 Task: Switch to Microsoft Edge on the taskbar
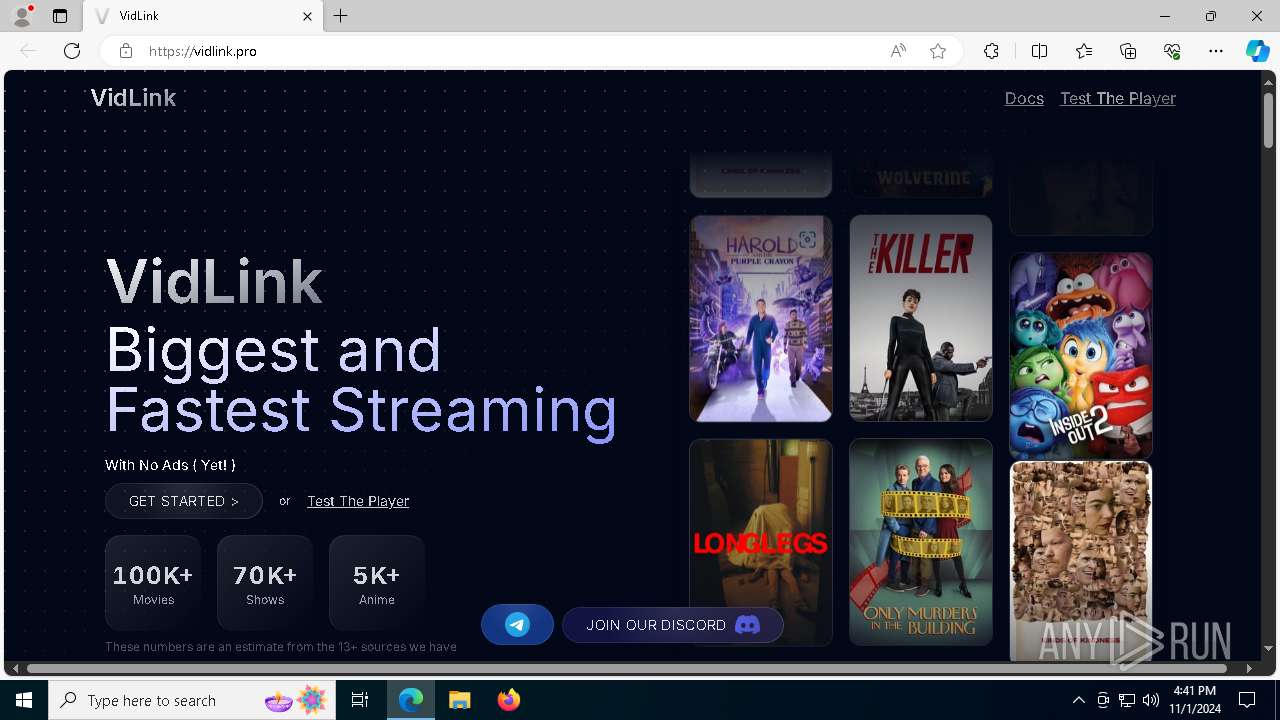(x=411, y=700)
